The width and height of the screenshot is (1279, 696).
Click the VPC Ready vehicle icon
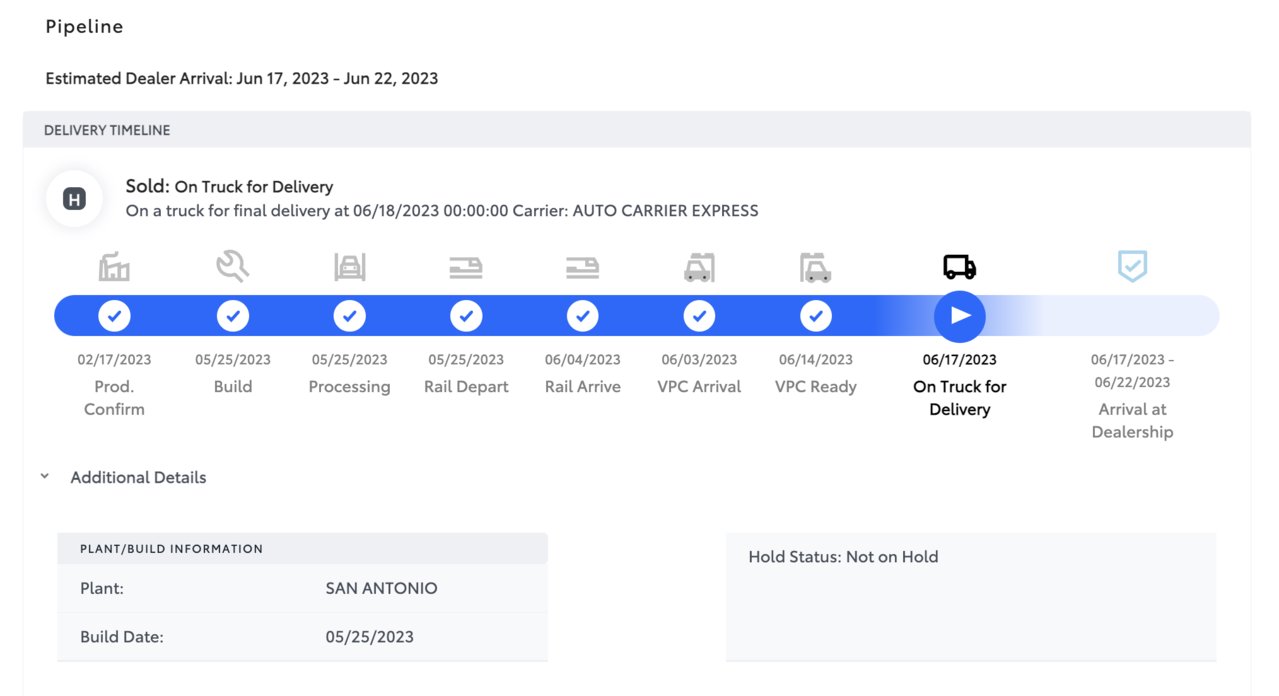tap(816, 267)
